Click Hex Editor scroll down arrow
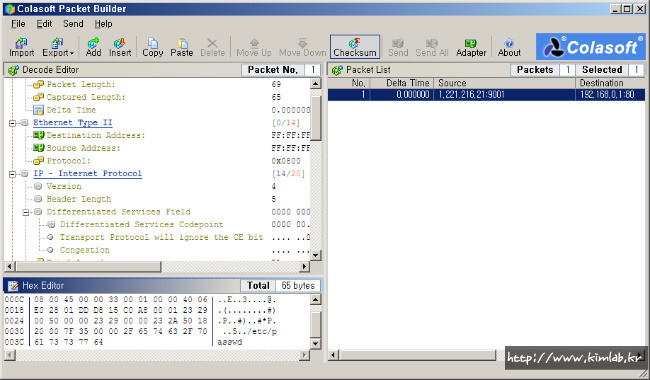This screenshot has width=650, height=380. 315,343
